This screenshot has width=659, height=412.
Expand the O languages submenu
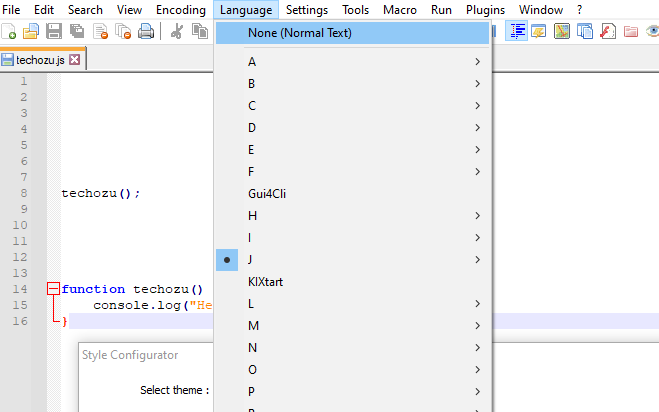click(352, 370)
